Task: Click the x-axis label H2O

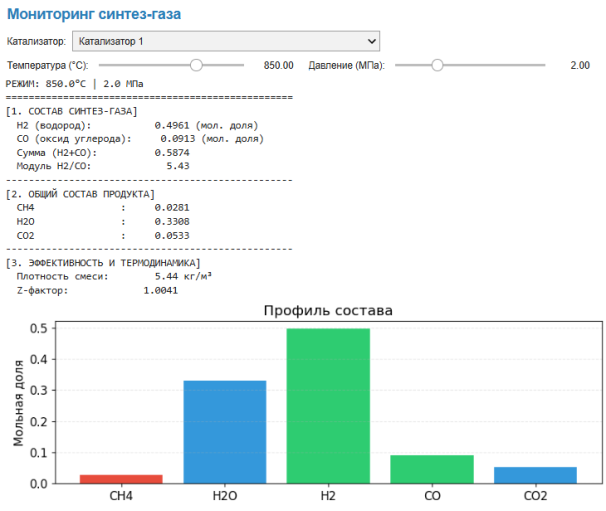Action: click(x=225, y=496)
